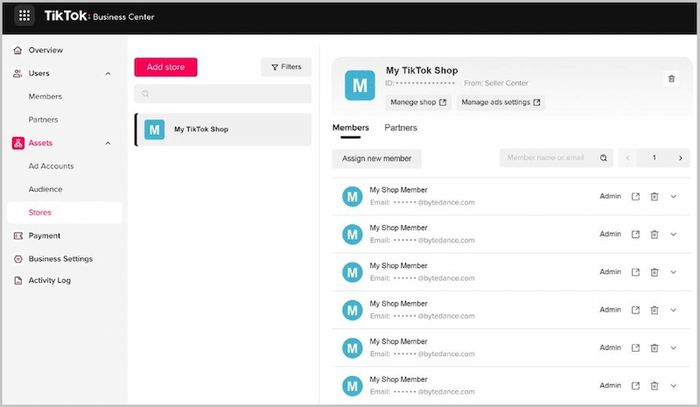Click the member search magnifier icon
This screenshot has width=700, height=407.
click(604, 158)
